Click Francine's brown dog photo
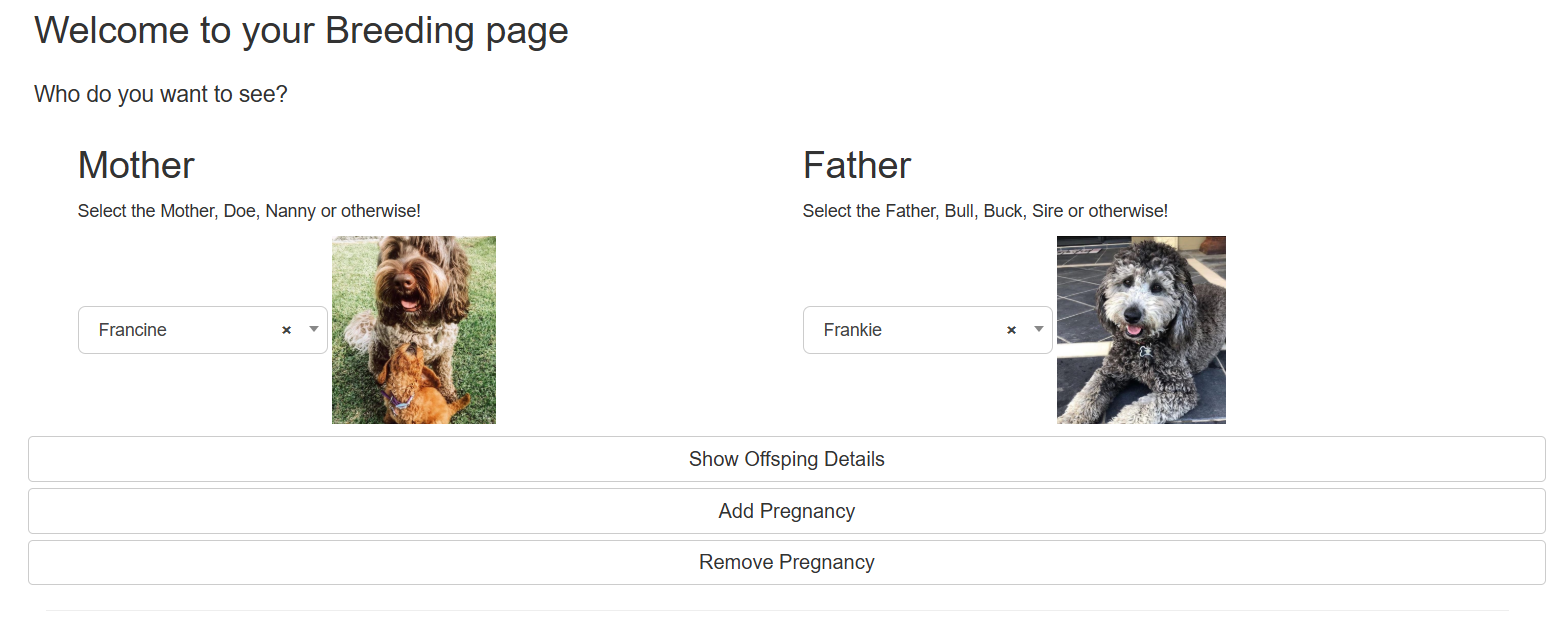This screenshot has height=627, width=1567. [414, 330]
